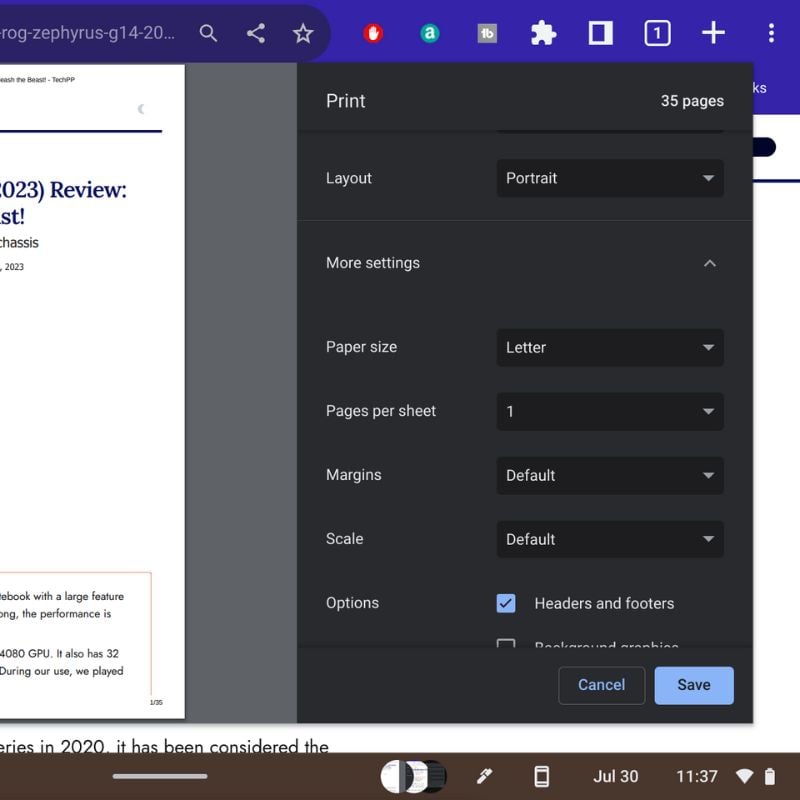Click the teal circular extension icon
800x800 pixels.
[x=428, y=32]
